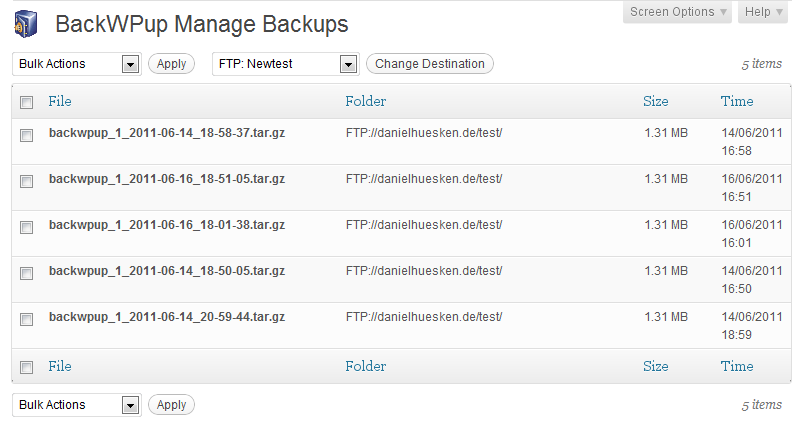Expand the bottom Bulk Actions dropdown
This screenshot has height=427, width=800.
coord(129,405)
